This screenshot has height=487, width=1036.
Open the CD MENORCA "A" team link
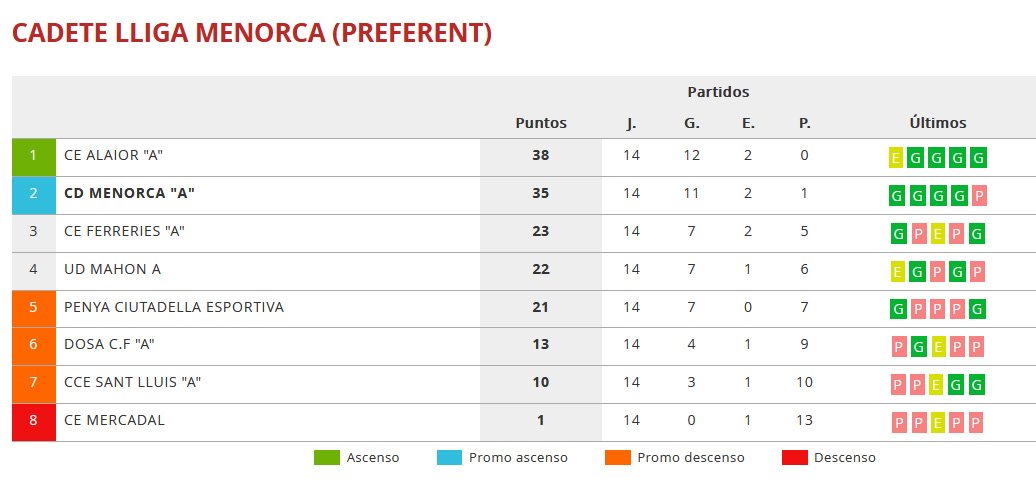pos(129,194)
